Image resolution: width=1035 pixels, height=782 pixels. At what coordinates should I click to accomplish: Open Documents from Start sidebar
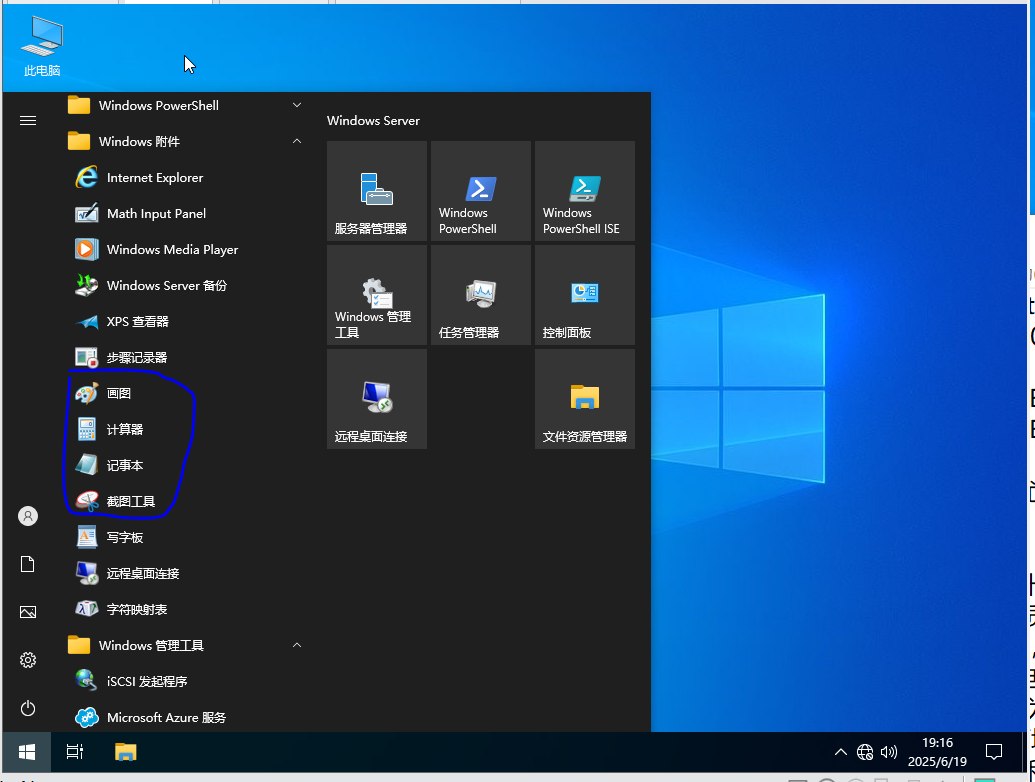(28, 564)
